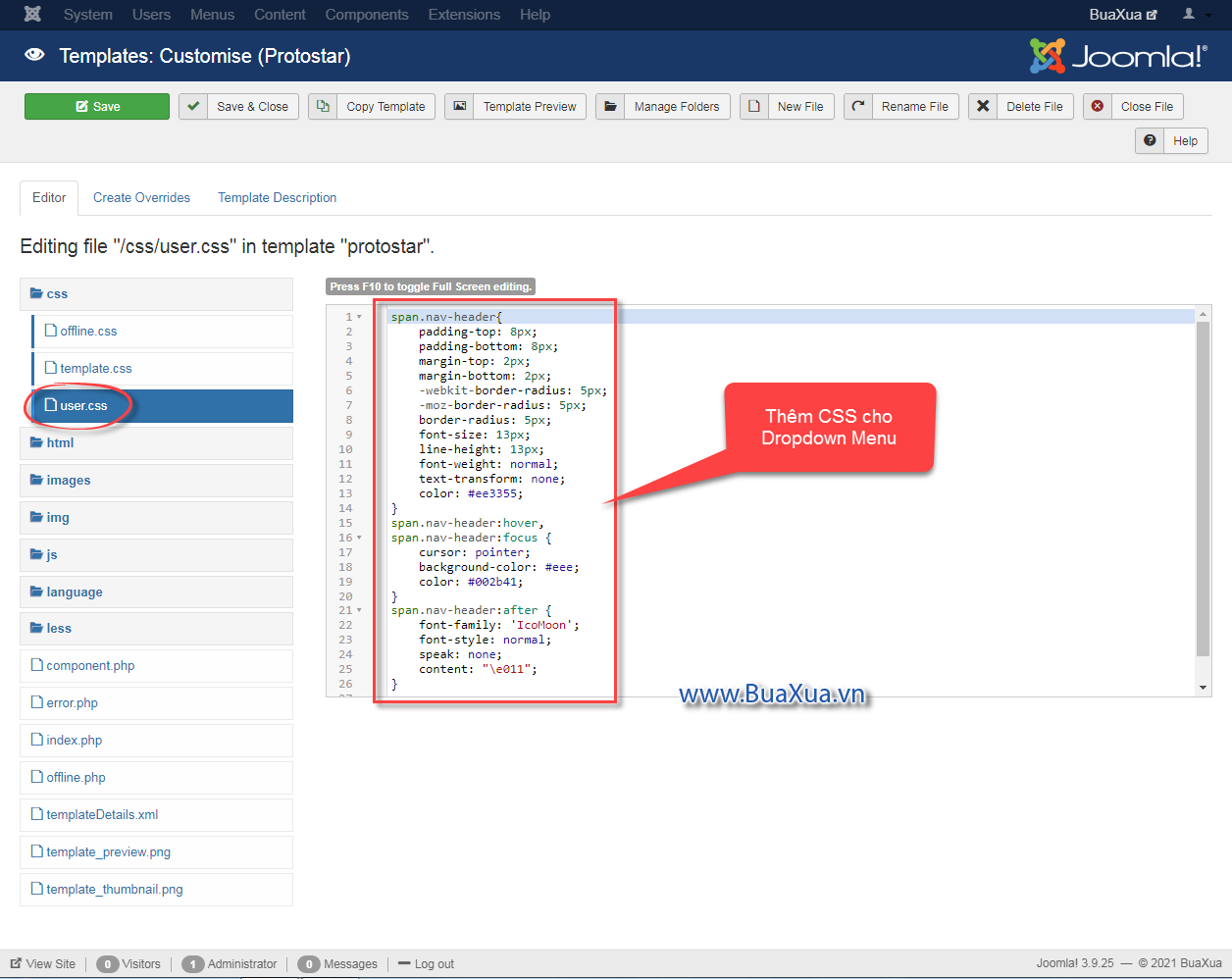Click the red cancel icon of Close File
The image size is (1232, 979).
[1098, 107]
